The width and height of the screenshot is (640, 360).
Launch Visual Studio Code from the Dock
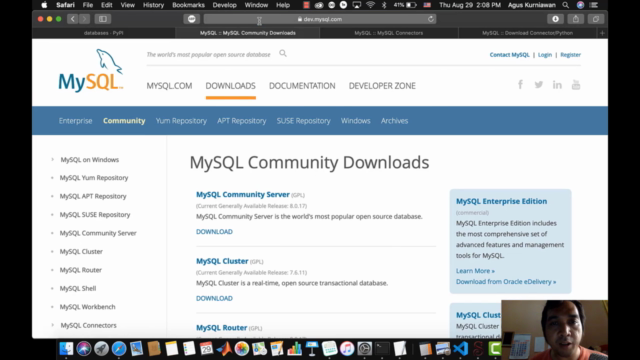pyautogui.click(x=460, y=349)
